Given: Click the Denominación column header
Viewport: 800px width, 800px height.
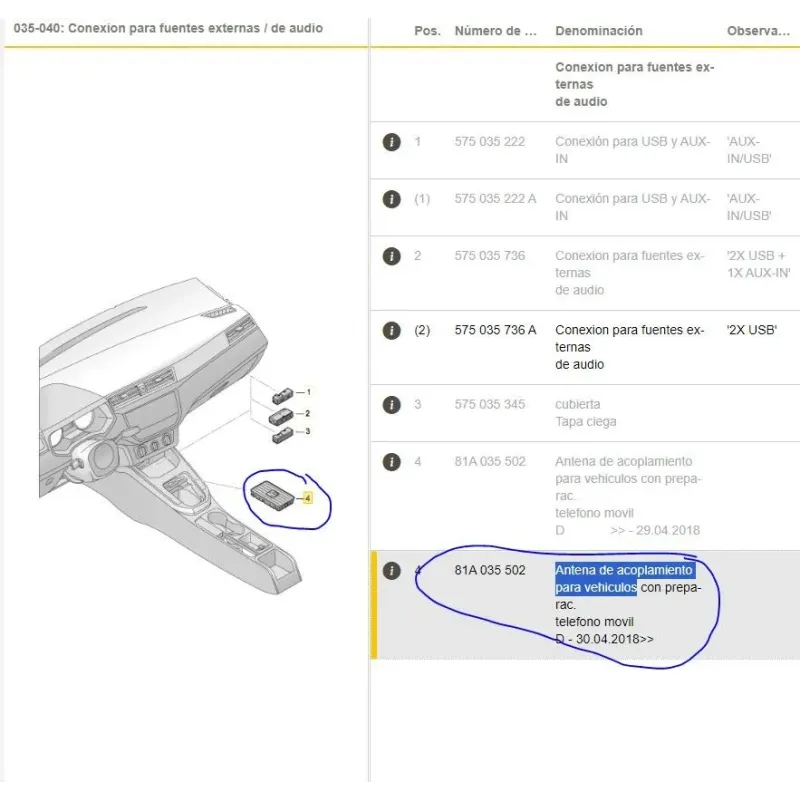Looking at the screenshot, I should [x=599, y=31].
